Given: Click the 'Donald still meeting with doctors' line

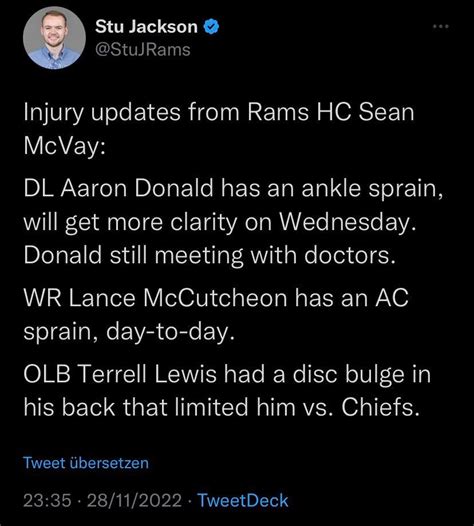Looking at the screenshot, I should point(210,256).
